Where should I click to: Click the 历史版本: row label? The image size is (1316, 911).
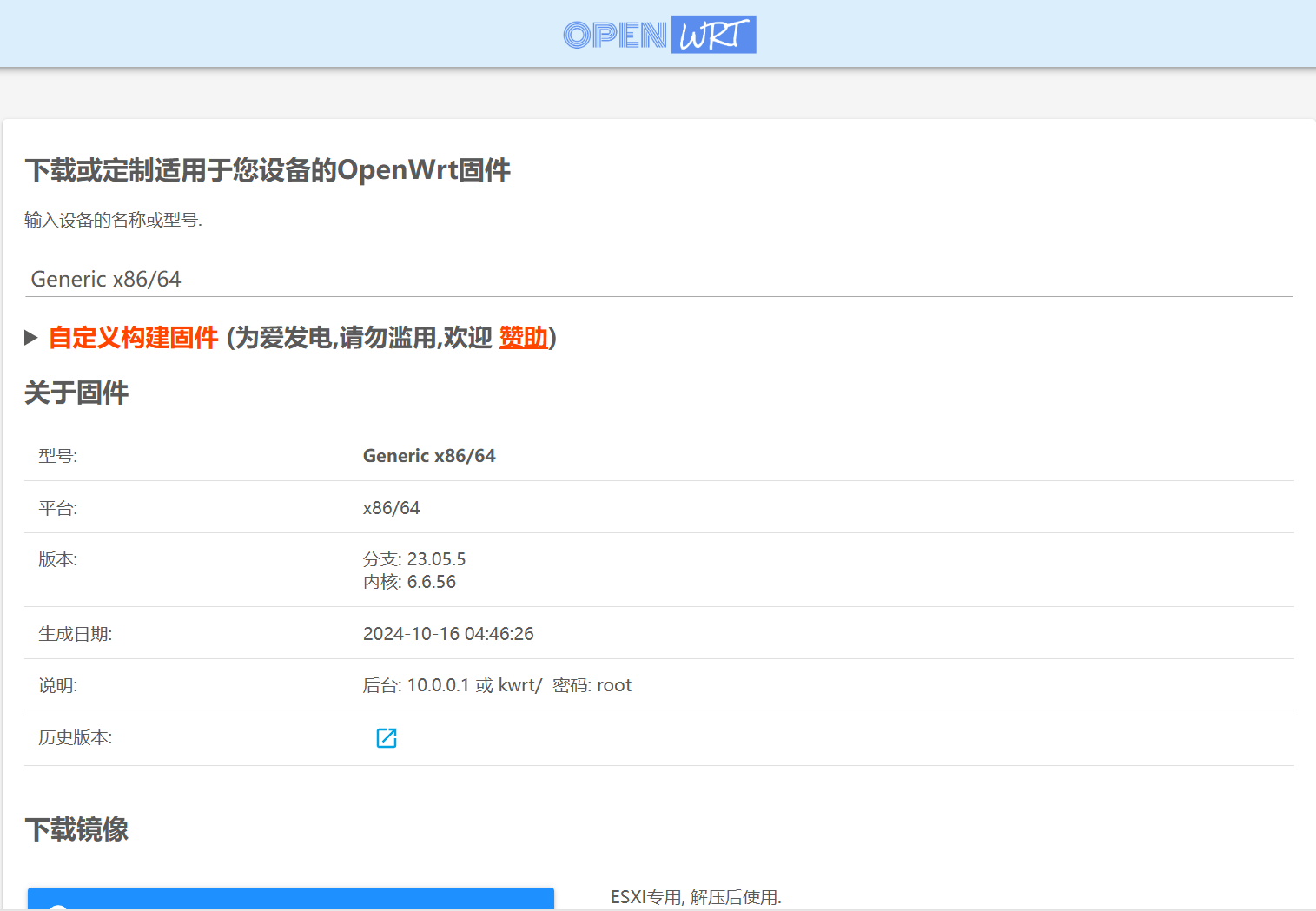(x=76, y=737)
